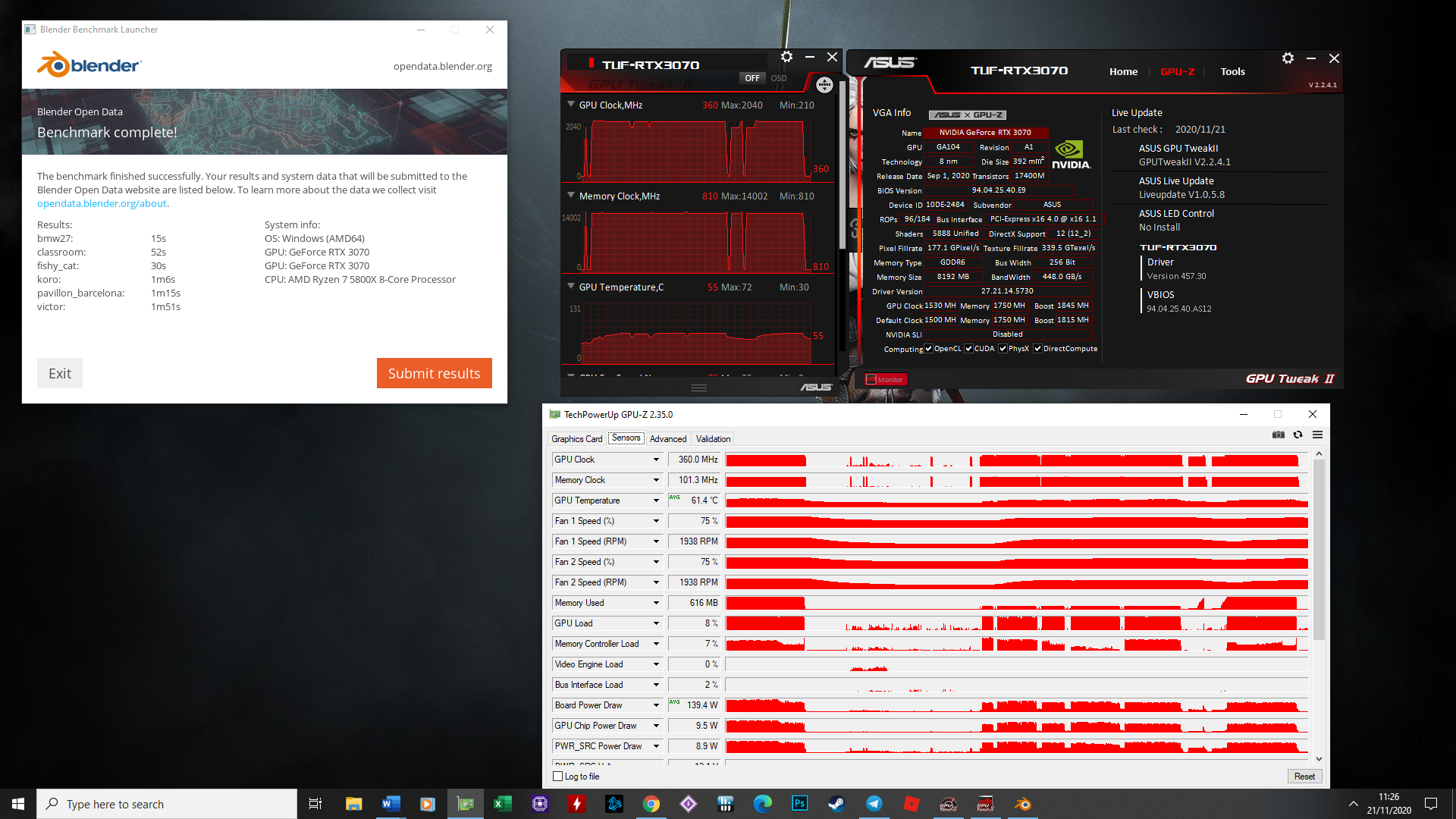This screenshot has width=1456, height=819.
Task: Click the GPU Tweak monitor bottom drag handle
Action: click(x=699, y=388)
